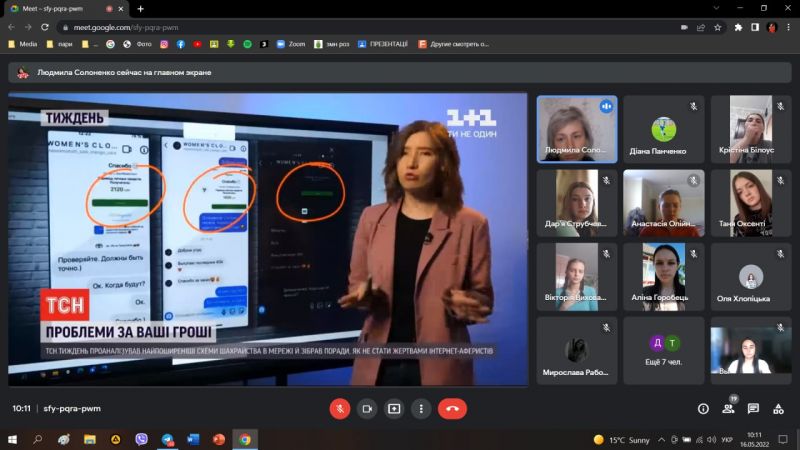Open Viber from the taskbar

coord(141,439)
